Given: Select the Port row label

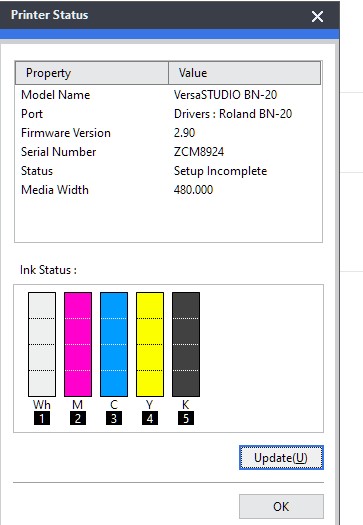Looking at the screenshot, I should tap(32, 114).
